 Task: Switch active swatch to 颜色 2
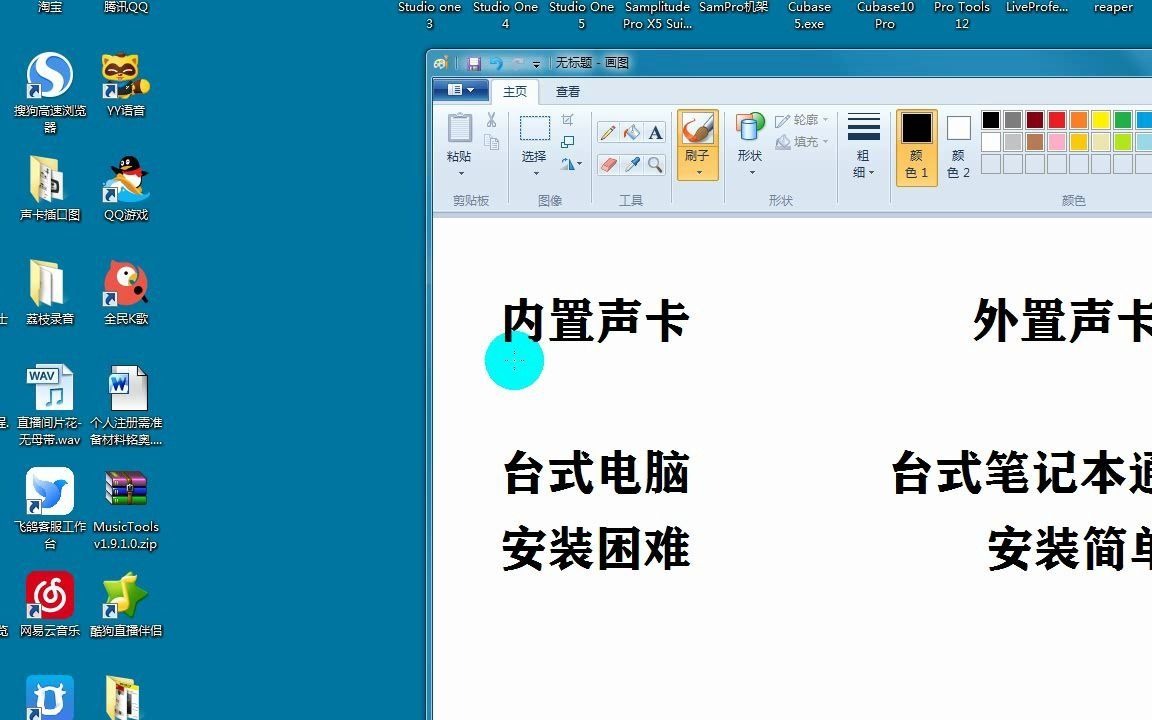(957, 148)
